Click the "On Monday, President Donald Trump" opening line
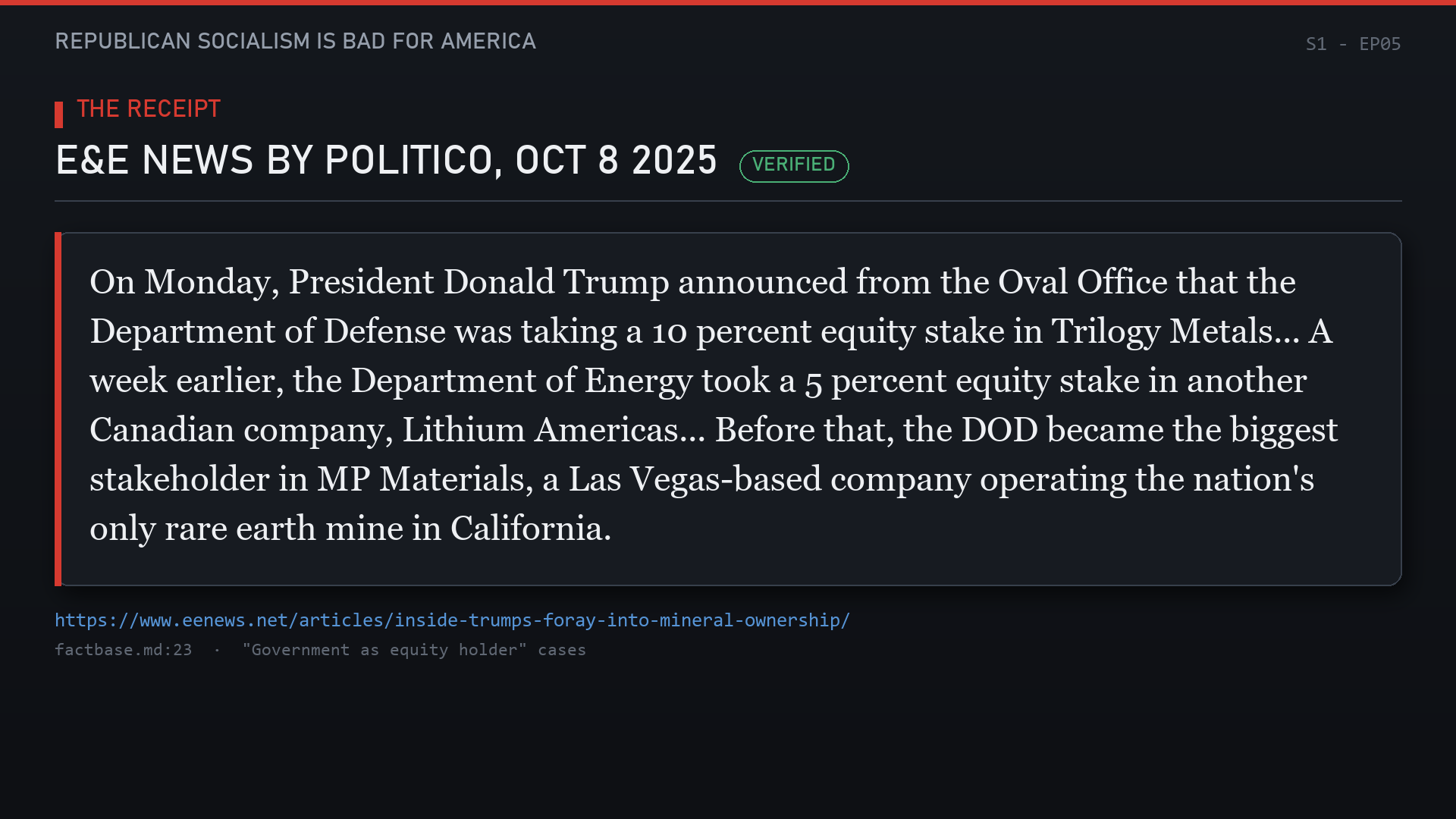Image resolution: width=1456 pixels, height=819 pixels. click(x=379, y=282)
